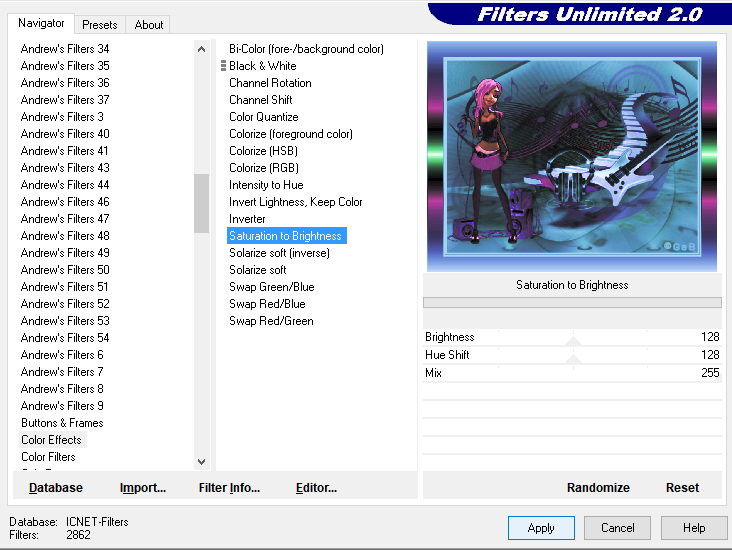The width and height of the screenshot is (732, 550).
Task: Switch to the Presets tab
Action: (x=99, y=25)
